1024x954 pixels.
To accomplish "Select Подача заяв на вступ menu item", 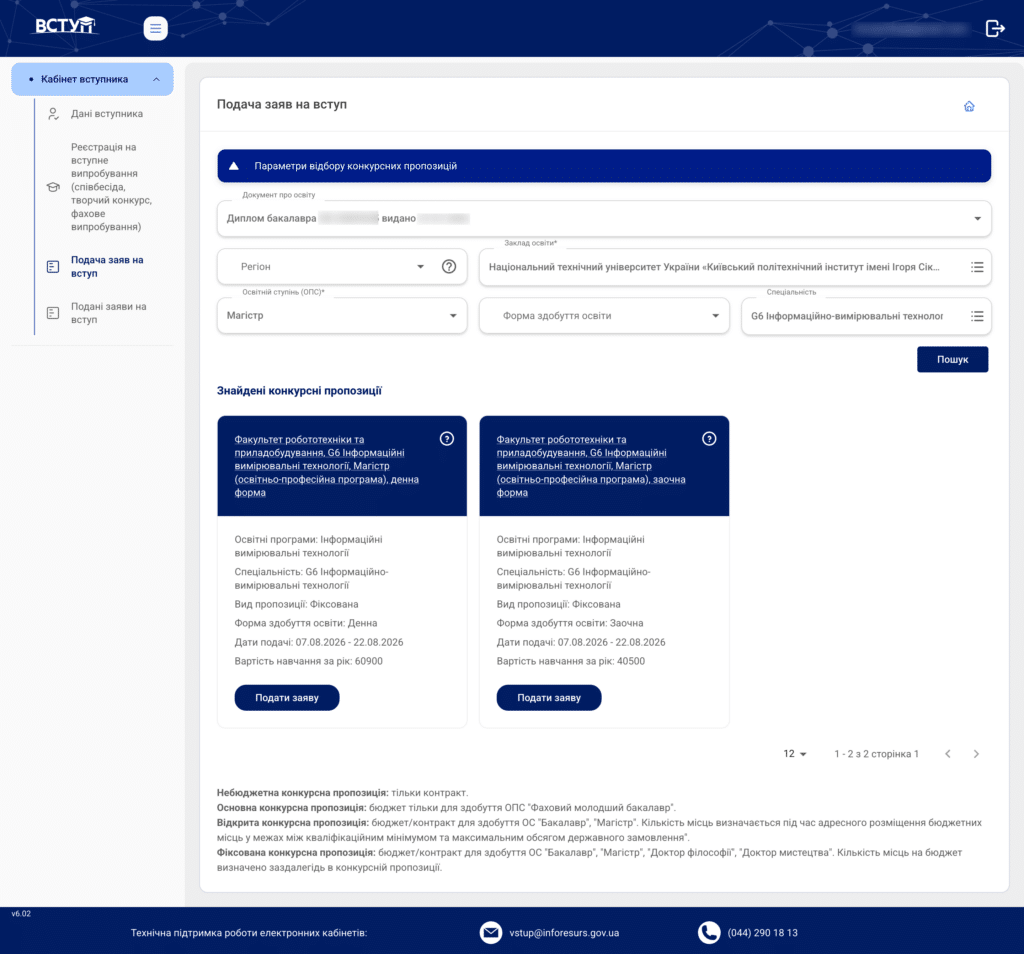I will [x=107, y=266].
